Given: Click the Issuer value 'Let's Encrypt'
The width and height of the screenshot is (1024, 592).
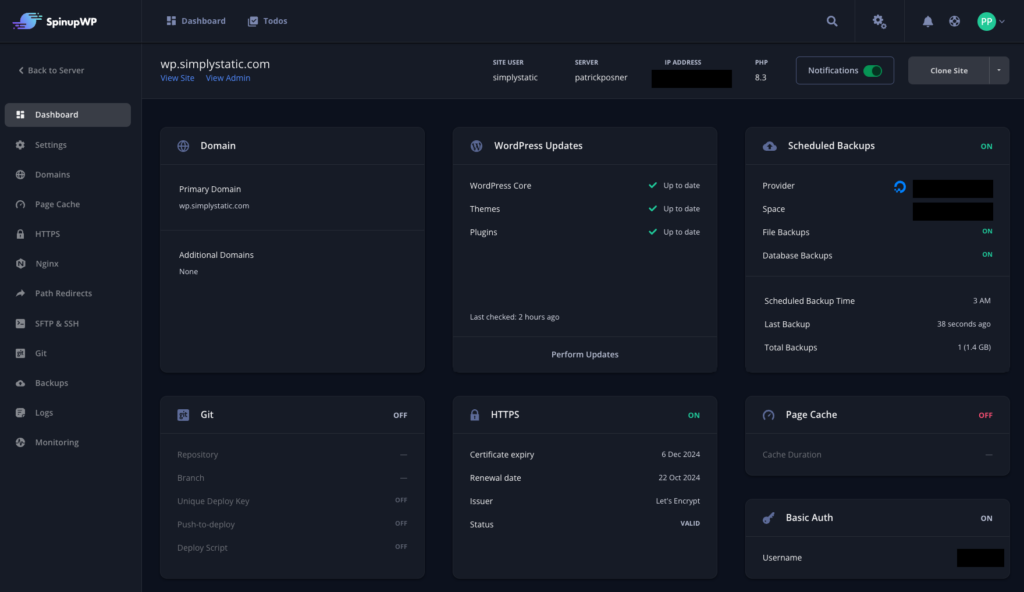Looking at the screenshot, I should pyautogui.click(x=677, y=501).
